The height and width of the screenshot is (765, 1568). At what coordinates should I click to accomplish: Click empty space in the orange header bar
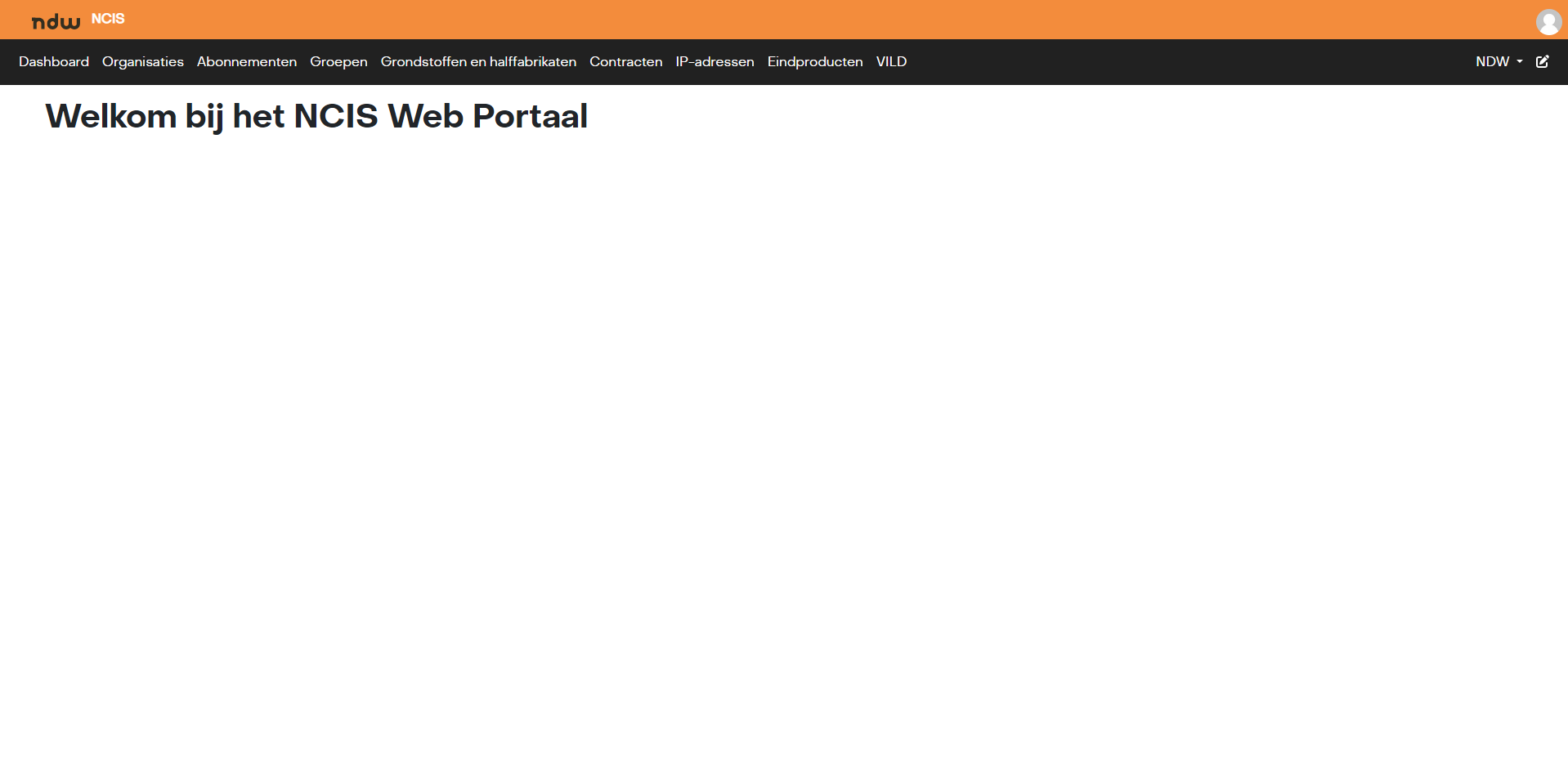[818, 20]
